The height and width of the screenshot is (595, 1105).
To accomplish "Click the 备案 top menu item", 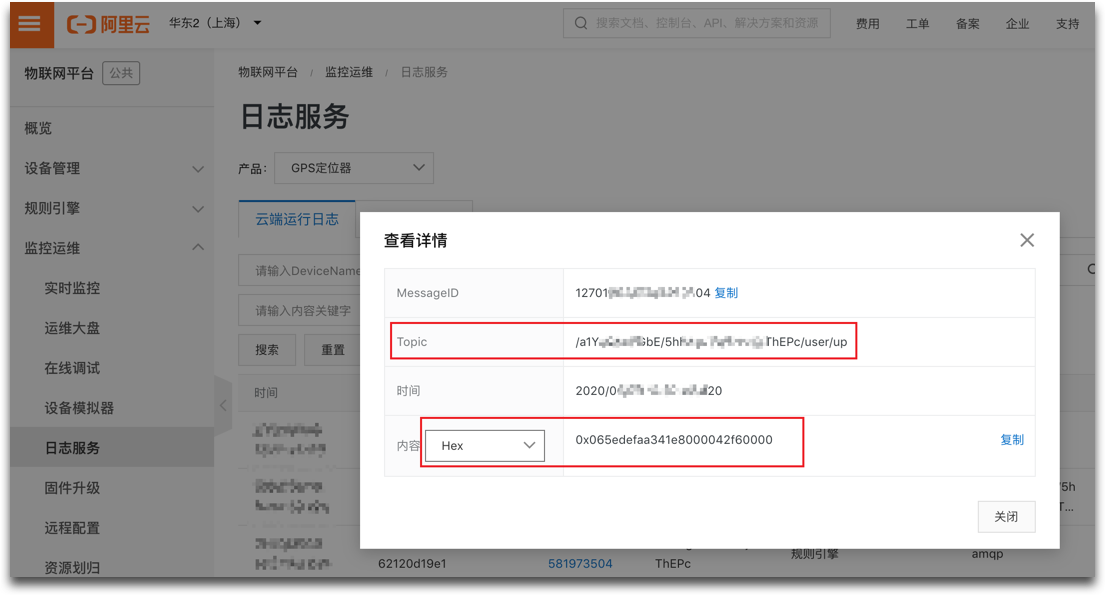I will coord(968,24).
